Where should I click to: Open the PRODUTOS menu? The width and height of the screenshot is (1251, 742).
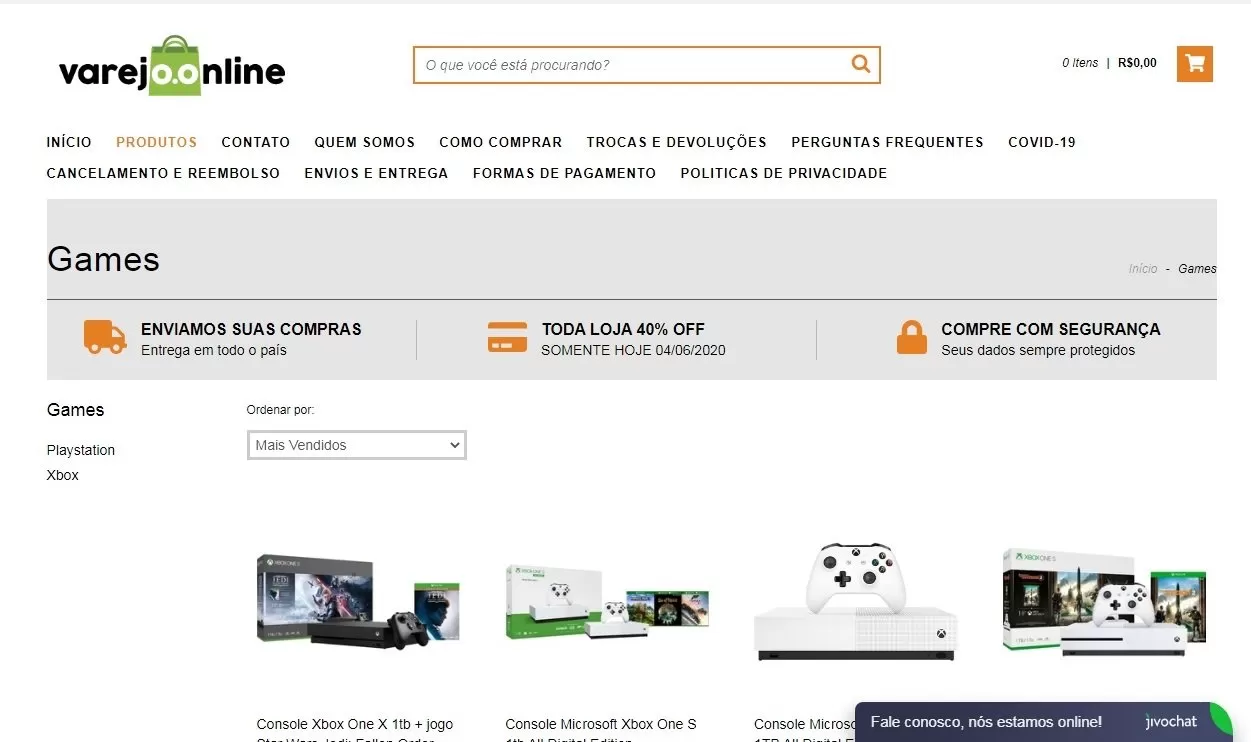157,142
